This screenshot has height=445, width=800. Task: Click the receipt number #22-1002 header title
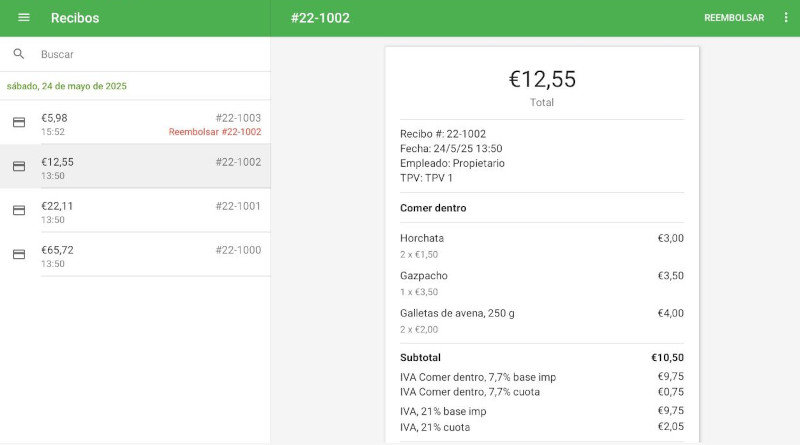(x=320, y=18)
